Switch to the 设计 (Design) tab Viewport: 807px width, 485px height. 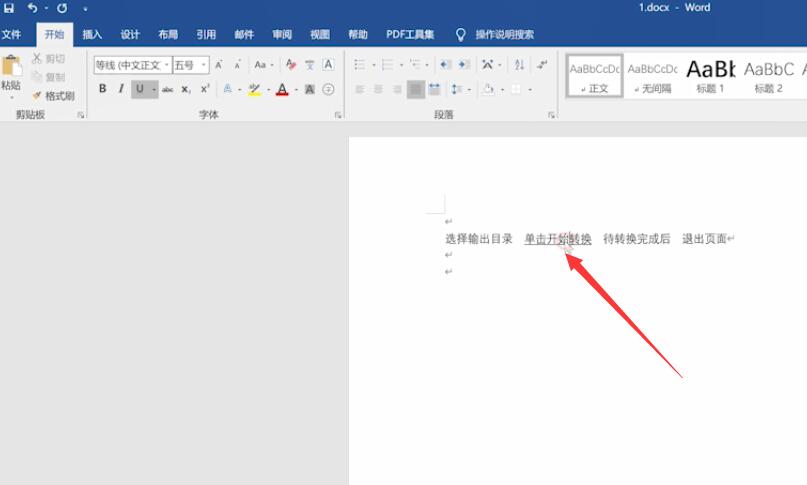[x=130, y=34]
